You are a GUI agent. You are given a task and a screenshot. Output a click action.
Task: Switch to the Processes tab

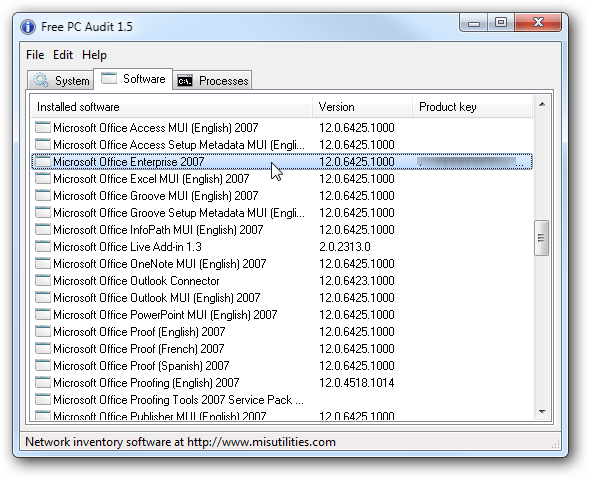[212, 80]
